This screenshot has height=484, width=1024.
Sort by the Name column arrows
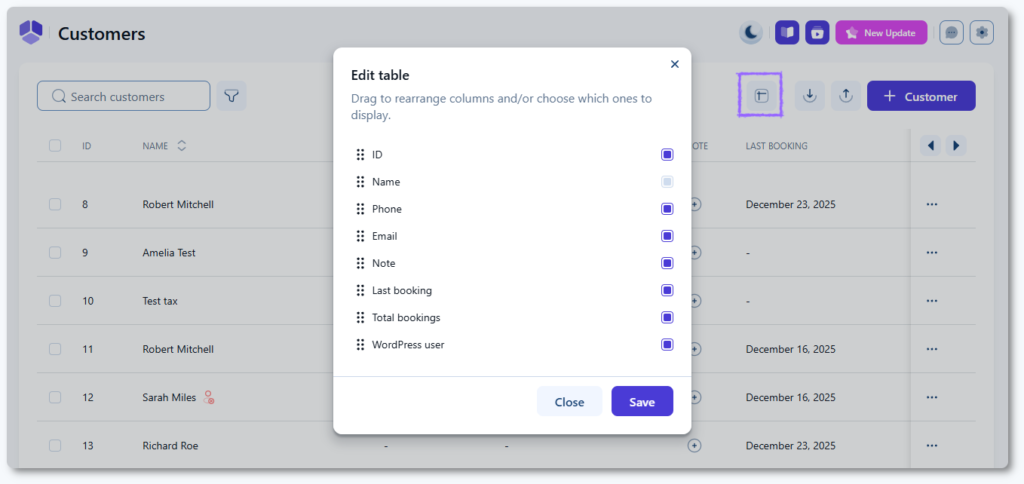click(x=181, y=146)
